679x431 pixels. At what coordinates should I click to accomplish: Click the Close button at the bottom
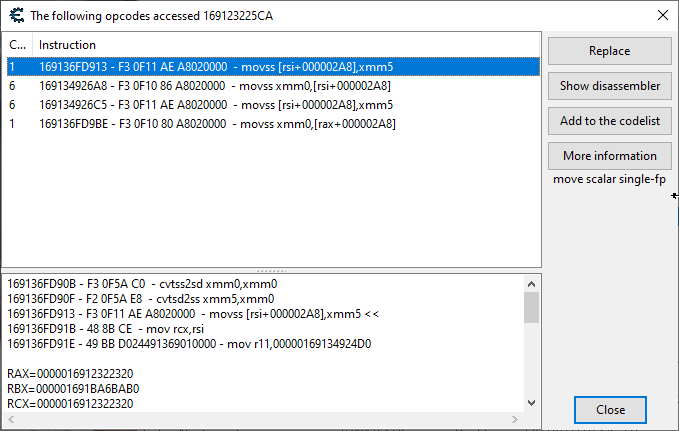pyautogui.click(x=610, y=410)
